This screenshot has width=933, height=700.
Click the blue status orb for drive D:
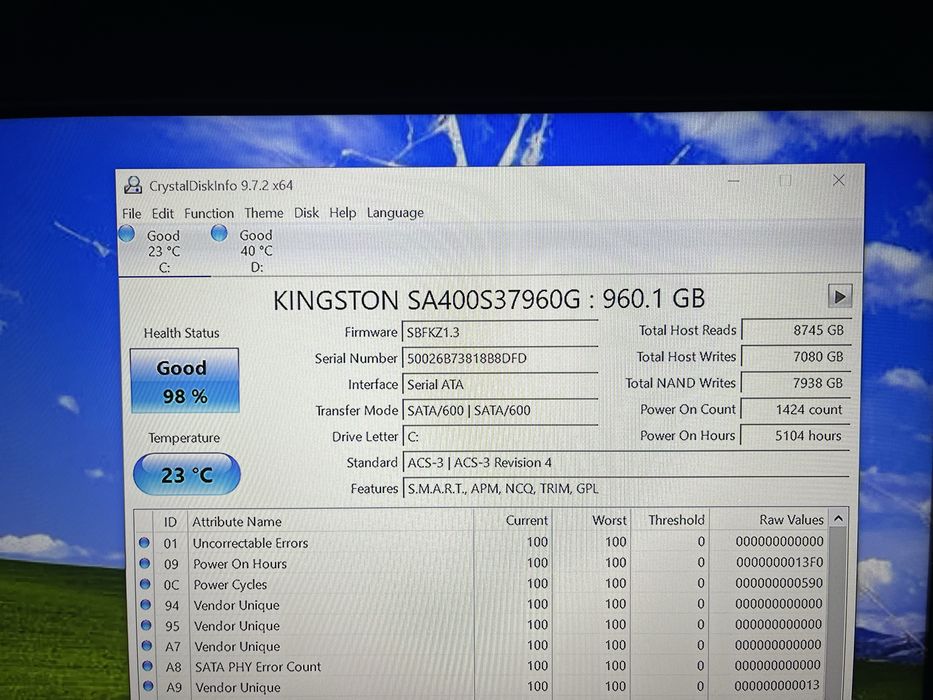click(x=220, y=233)
